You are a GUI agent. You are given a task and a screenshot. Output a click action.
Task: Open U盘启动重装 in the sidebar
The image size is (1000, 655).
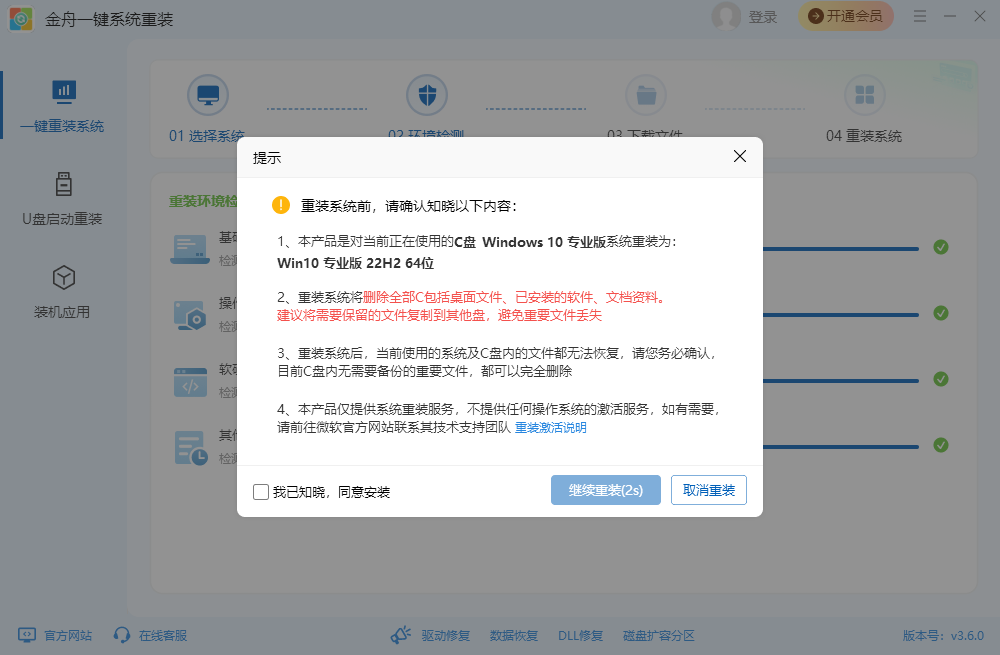(x=62, y=199)
